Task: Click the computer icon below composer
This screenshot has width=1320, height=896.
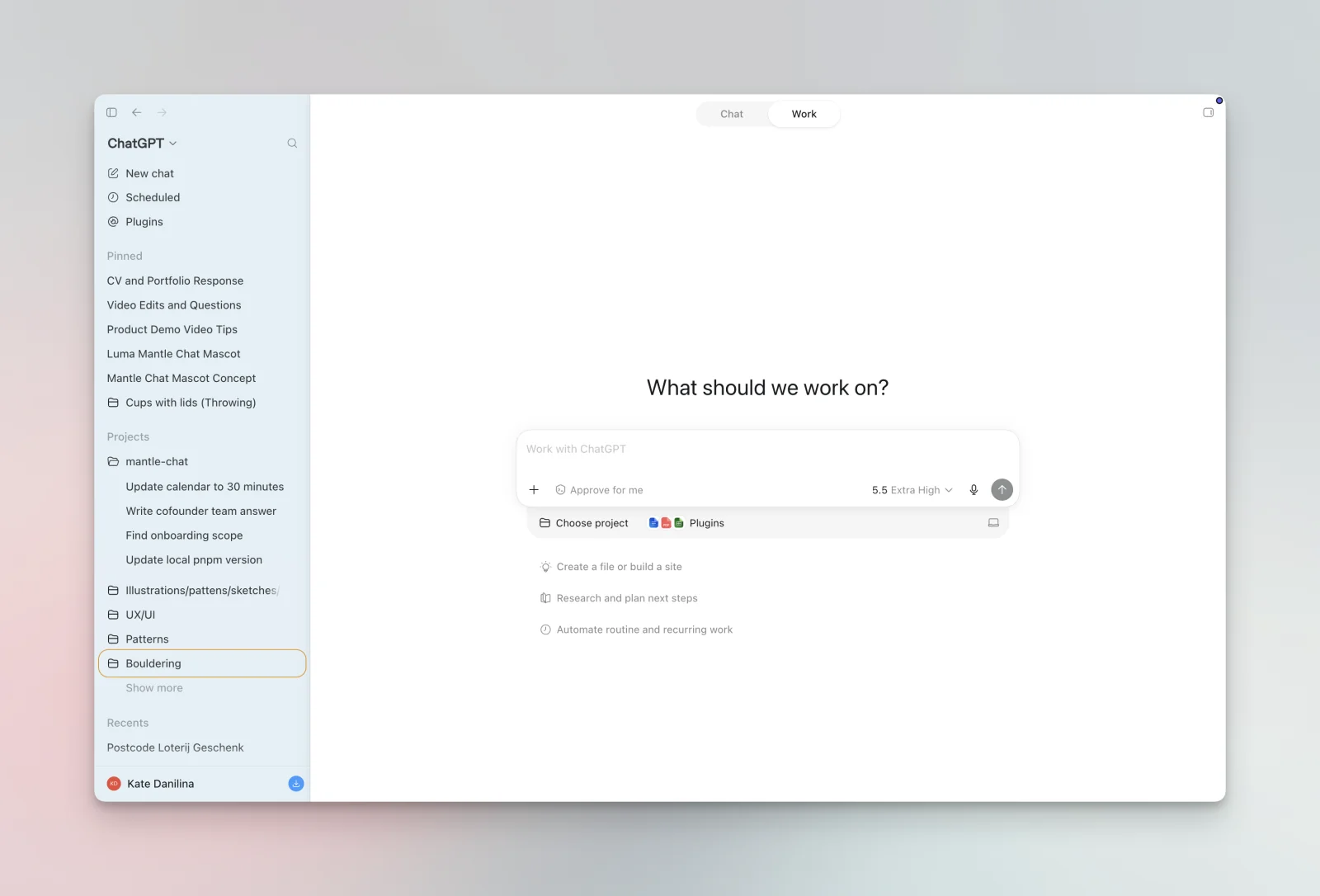Action: 993,523
